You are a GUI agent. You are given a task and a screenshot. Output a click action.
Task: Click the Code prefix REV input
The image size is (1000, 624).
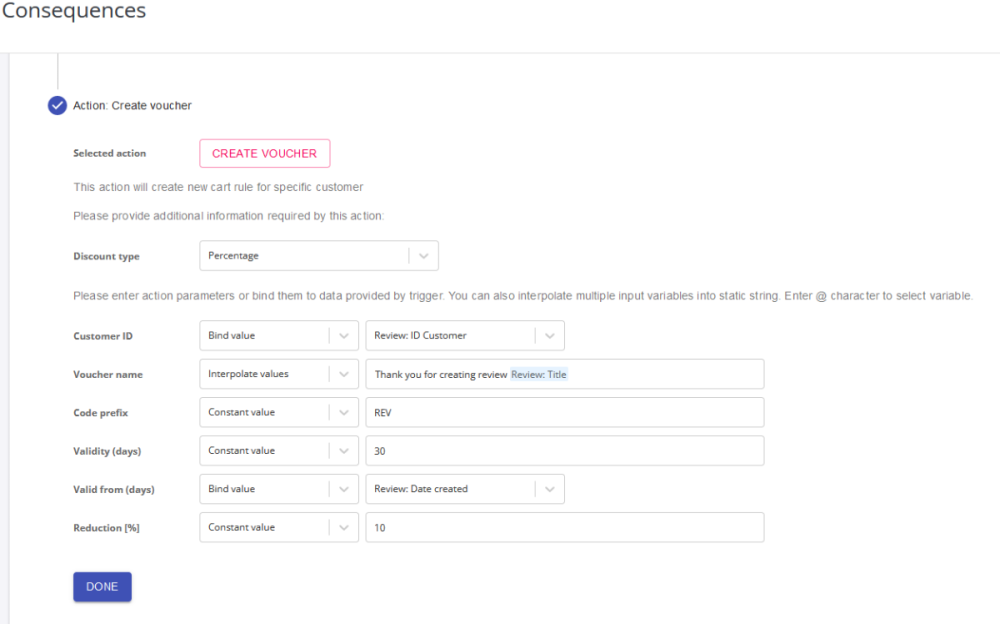point(564,412)
